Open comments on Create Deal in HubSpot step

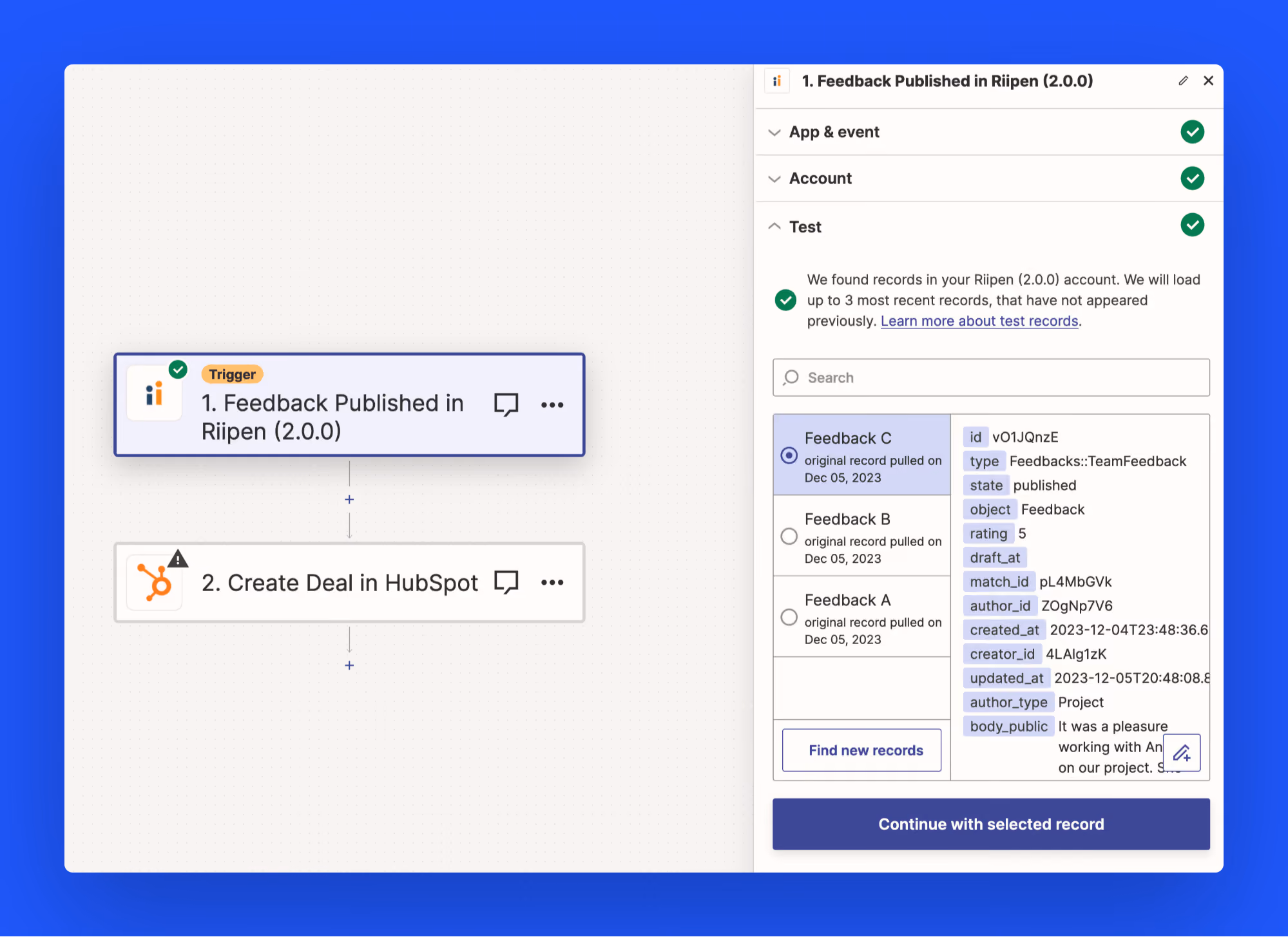(x=506, y=582)
